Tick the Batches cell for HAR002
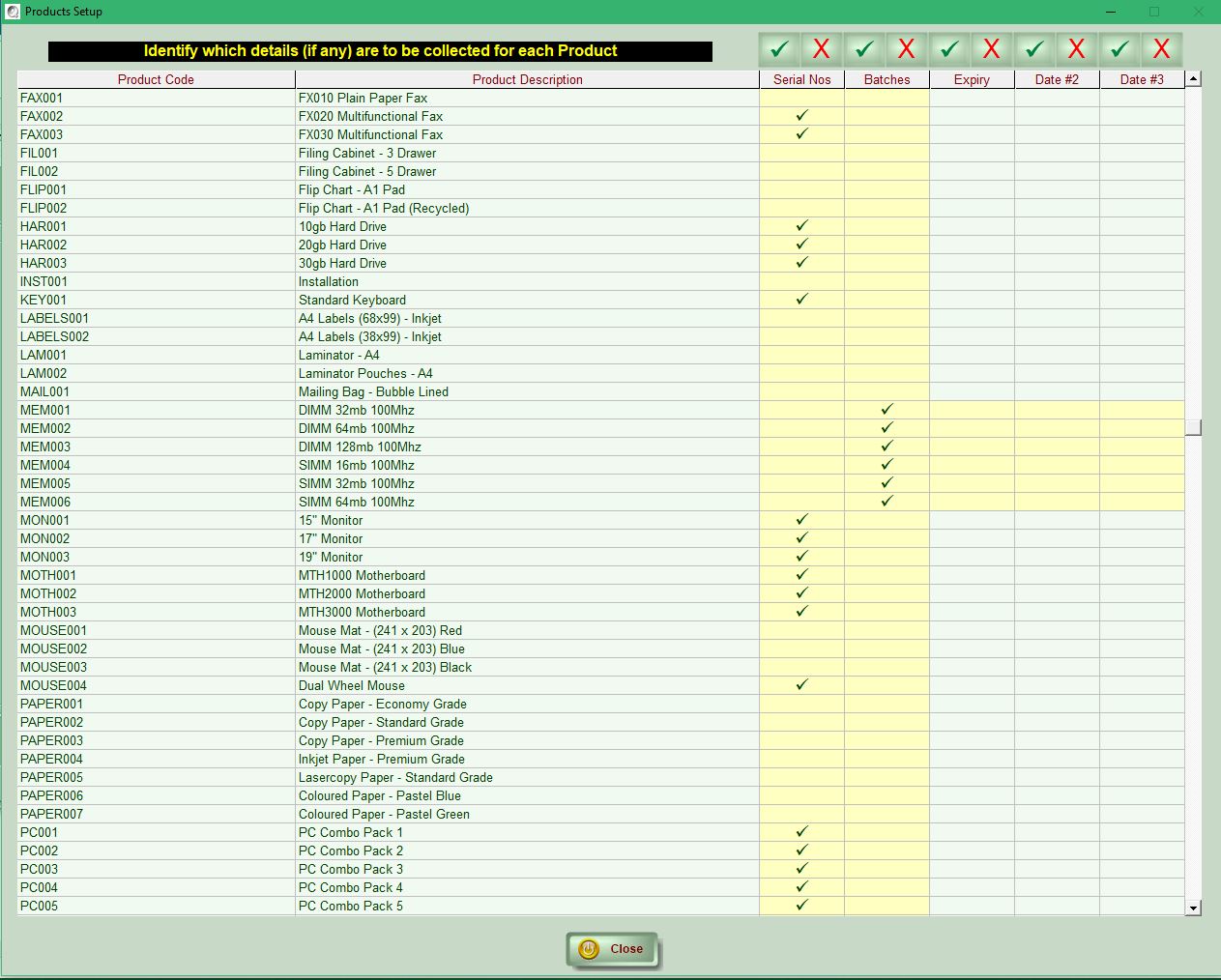The width and height of the screenshot is (1221, 980). pyautogui.click(x=887, y=245)
